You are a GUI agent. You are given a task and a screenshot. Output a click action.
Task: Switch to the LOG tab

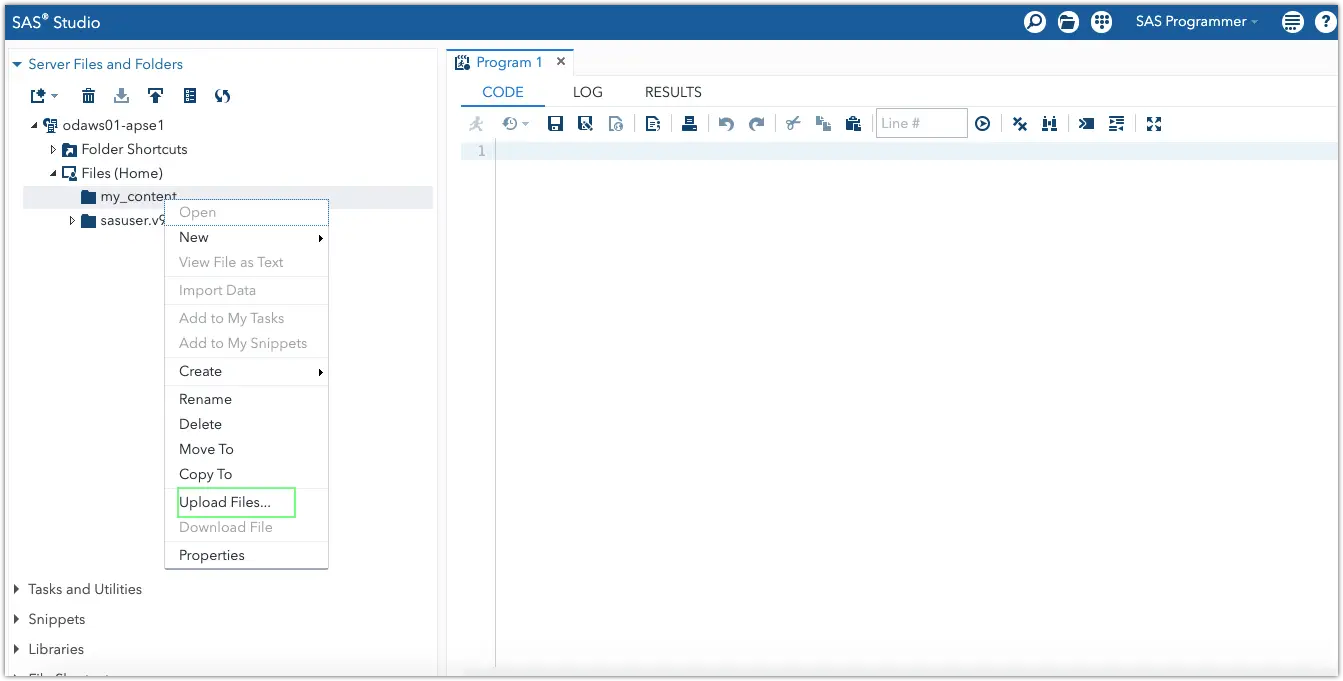(x=588, y=92)
